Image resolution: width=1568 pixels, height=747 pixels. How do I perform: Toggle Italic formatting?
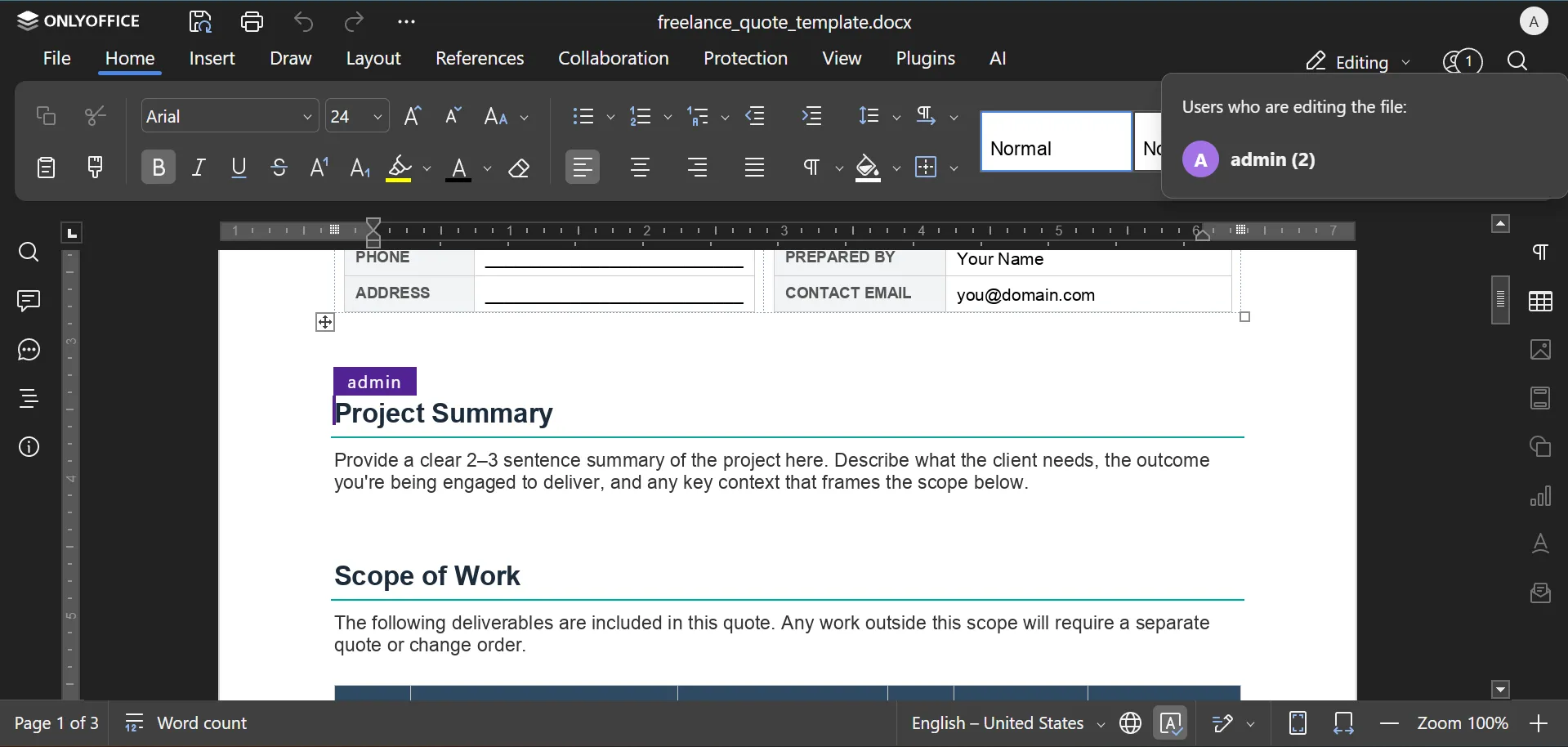199,168
